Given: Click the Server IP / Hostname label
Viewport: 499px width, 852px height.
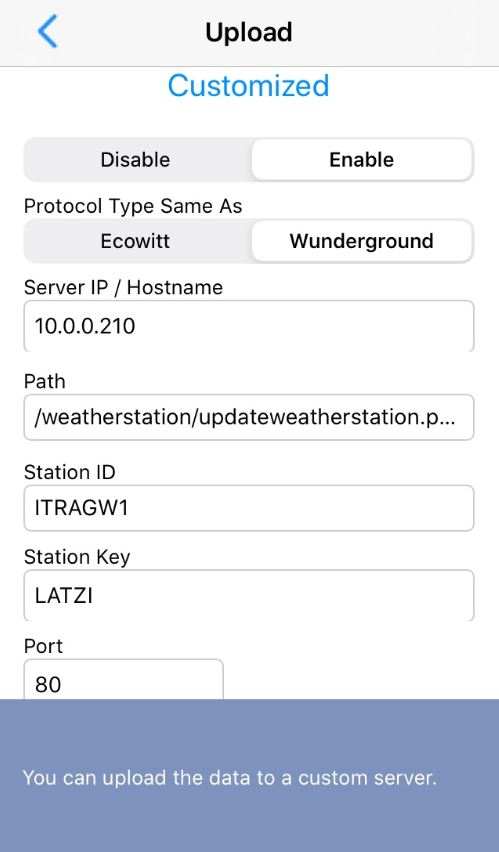Looking at the screenshot, I should point(123,287).
